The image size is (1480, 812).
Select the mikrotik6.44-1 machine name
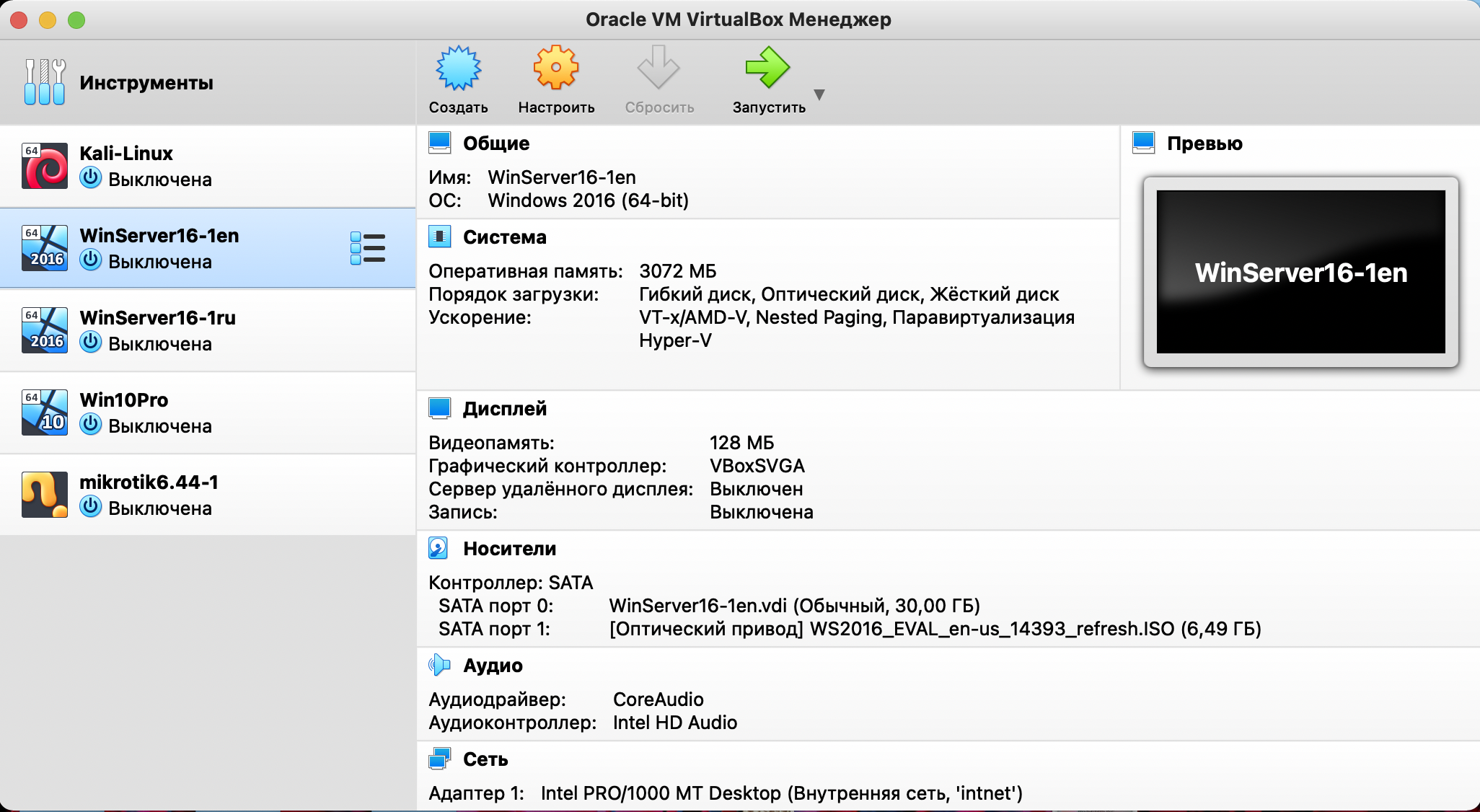pyautogui.click(x=149, y=482)
